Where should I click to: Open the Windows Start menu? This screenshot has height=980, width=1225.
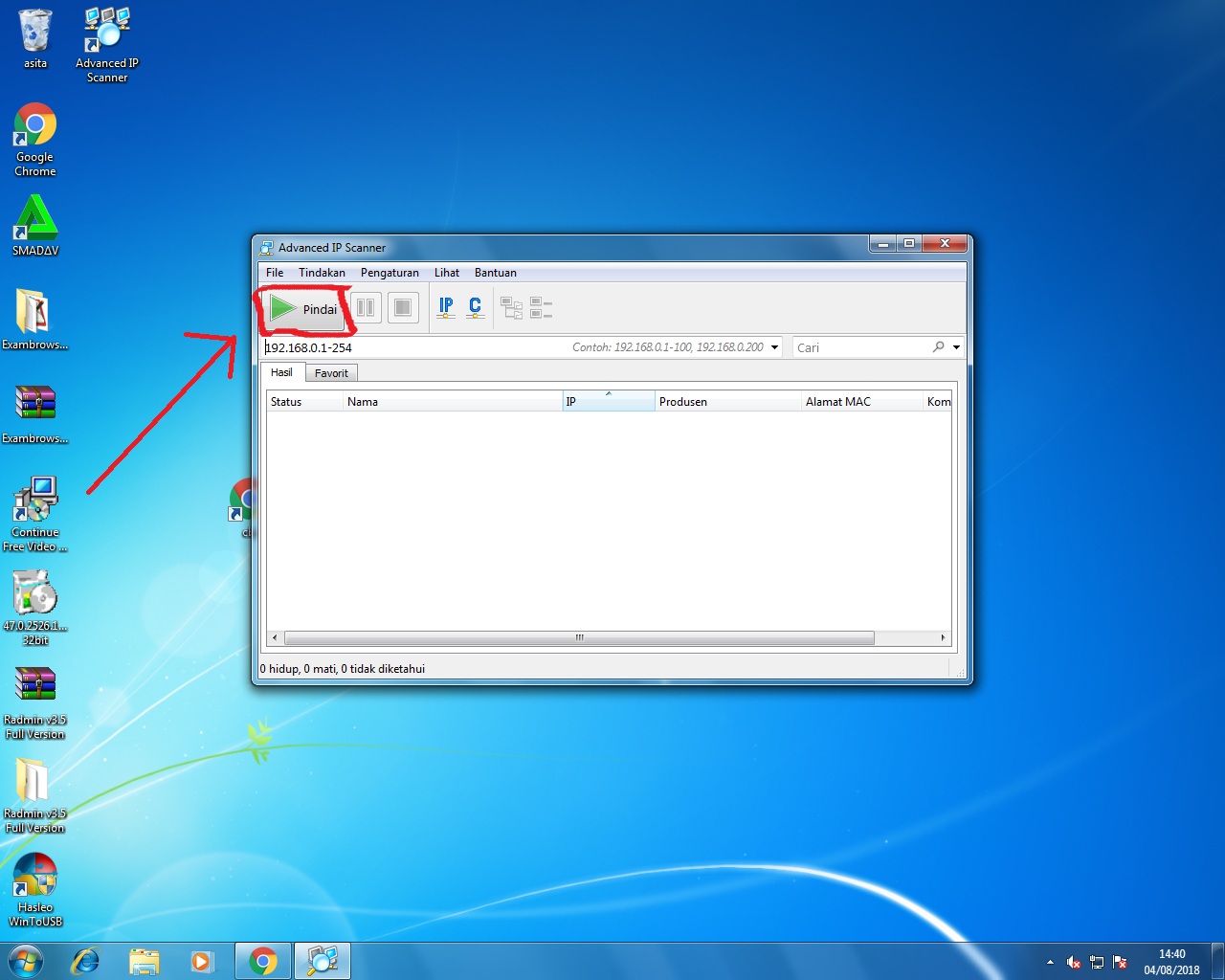tap(26, 961)
